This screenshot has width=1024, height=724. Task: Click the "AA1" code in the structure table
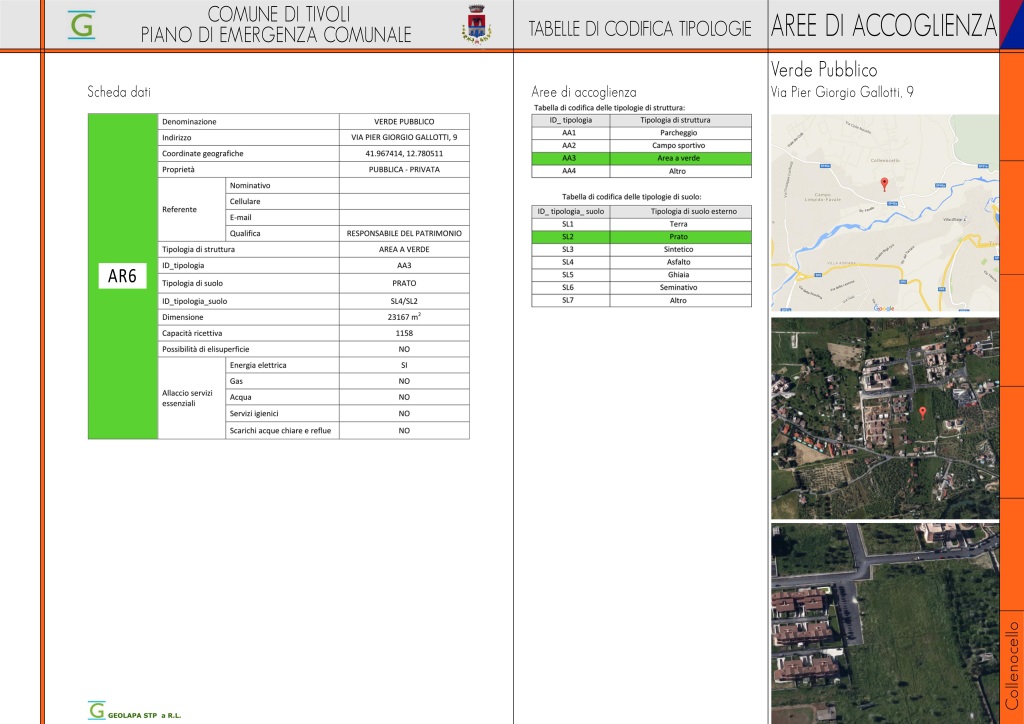point(569,133)
